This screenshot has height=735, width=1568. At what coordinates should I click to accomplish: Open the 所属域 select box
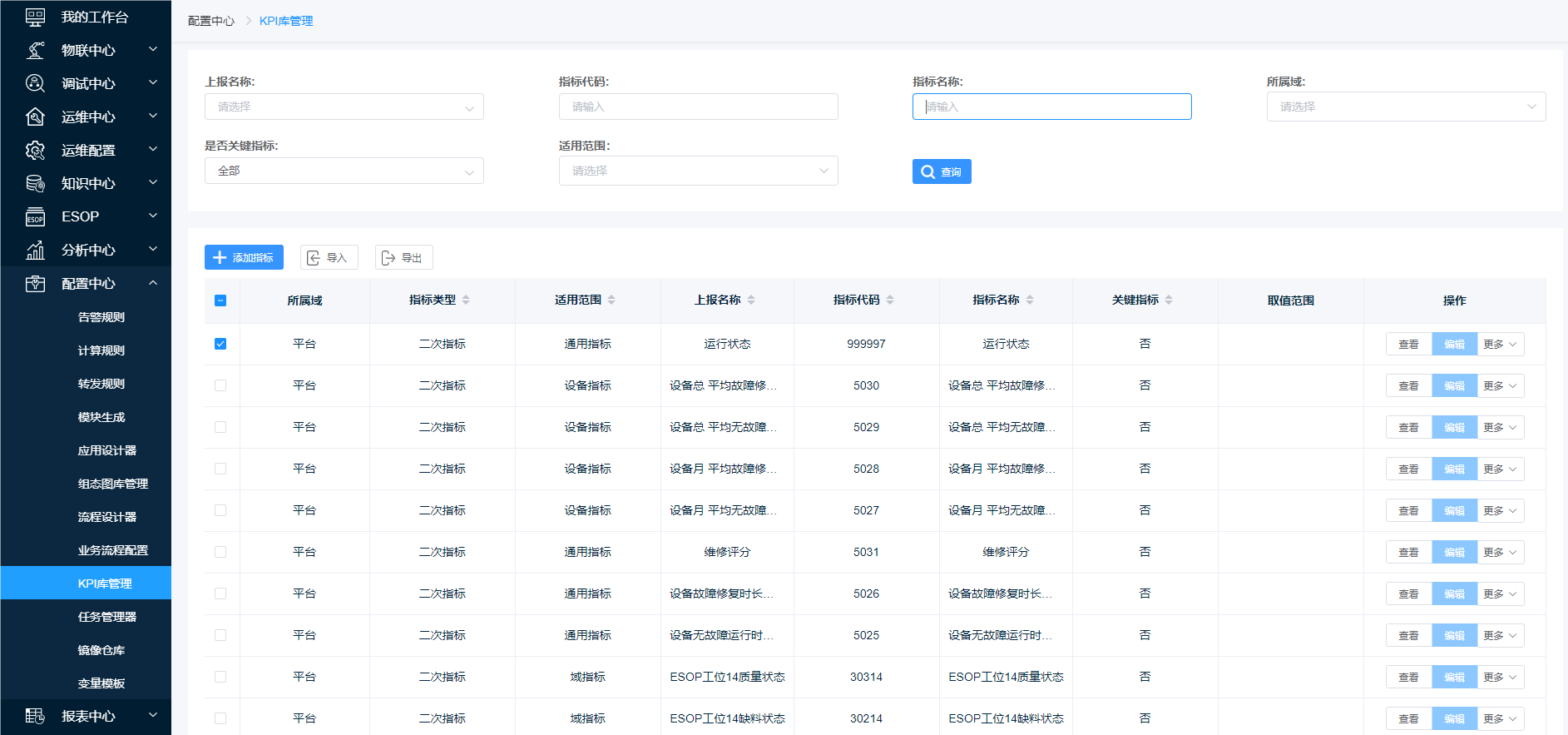pos(1405,107)
